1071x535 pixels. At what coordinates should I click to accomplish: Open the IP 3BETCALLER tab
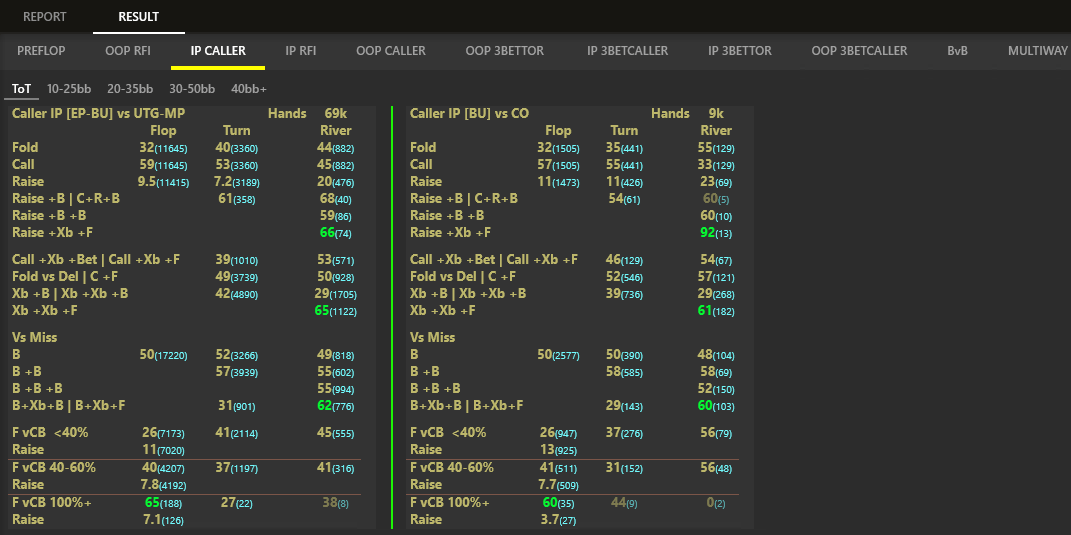pos(627,51)
